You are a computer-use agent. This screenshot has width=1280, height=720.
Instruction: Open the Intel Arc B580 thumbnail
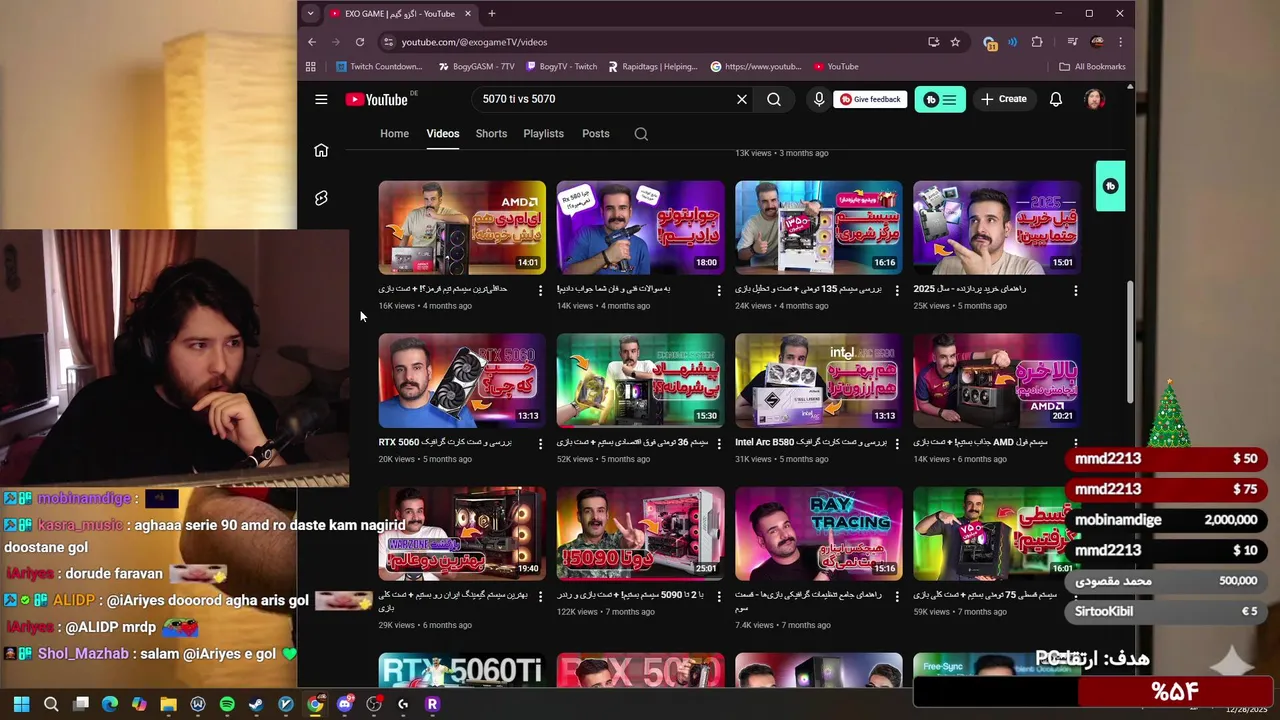819,381
